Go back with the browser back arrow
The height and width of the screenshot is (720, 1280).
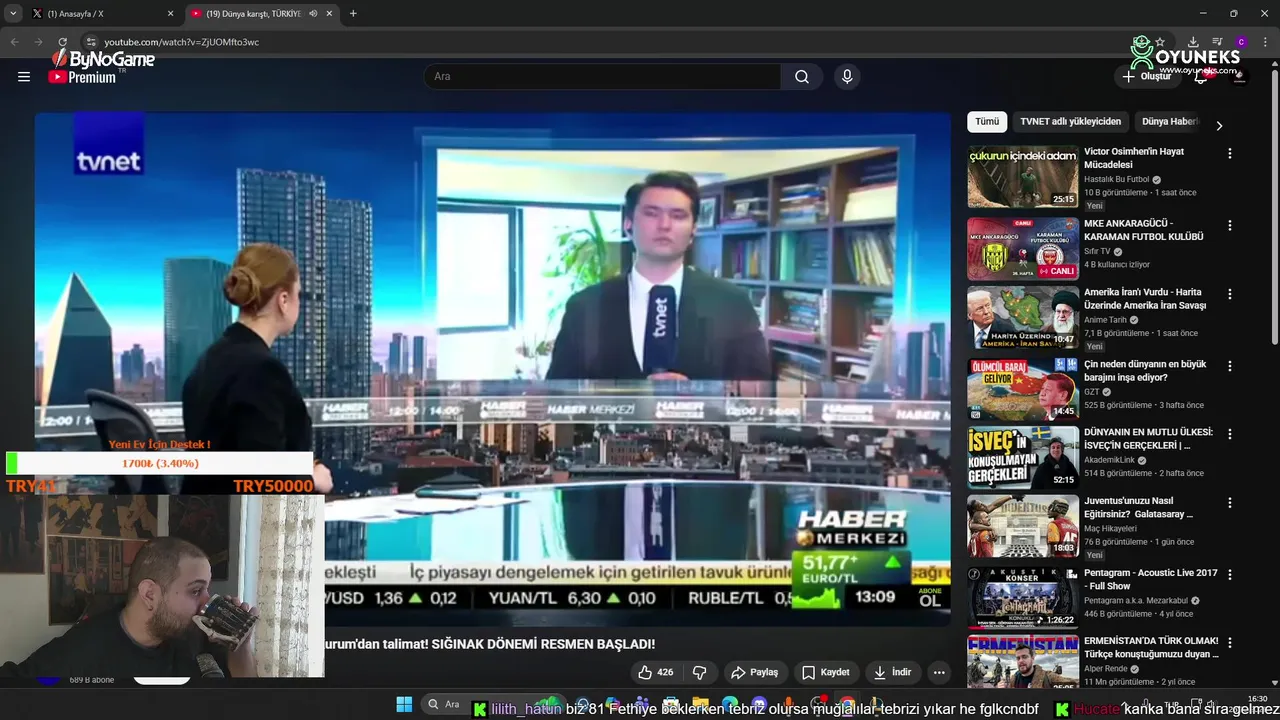tap(14, 42)
